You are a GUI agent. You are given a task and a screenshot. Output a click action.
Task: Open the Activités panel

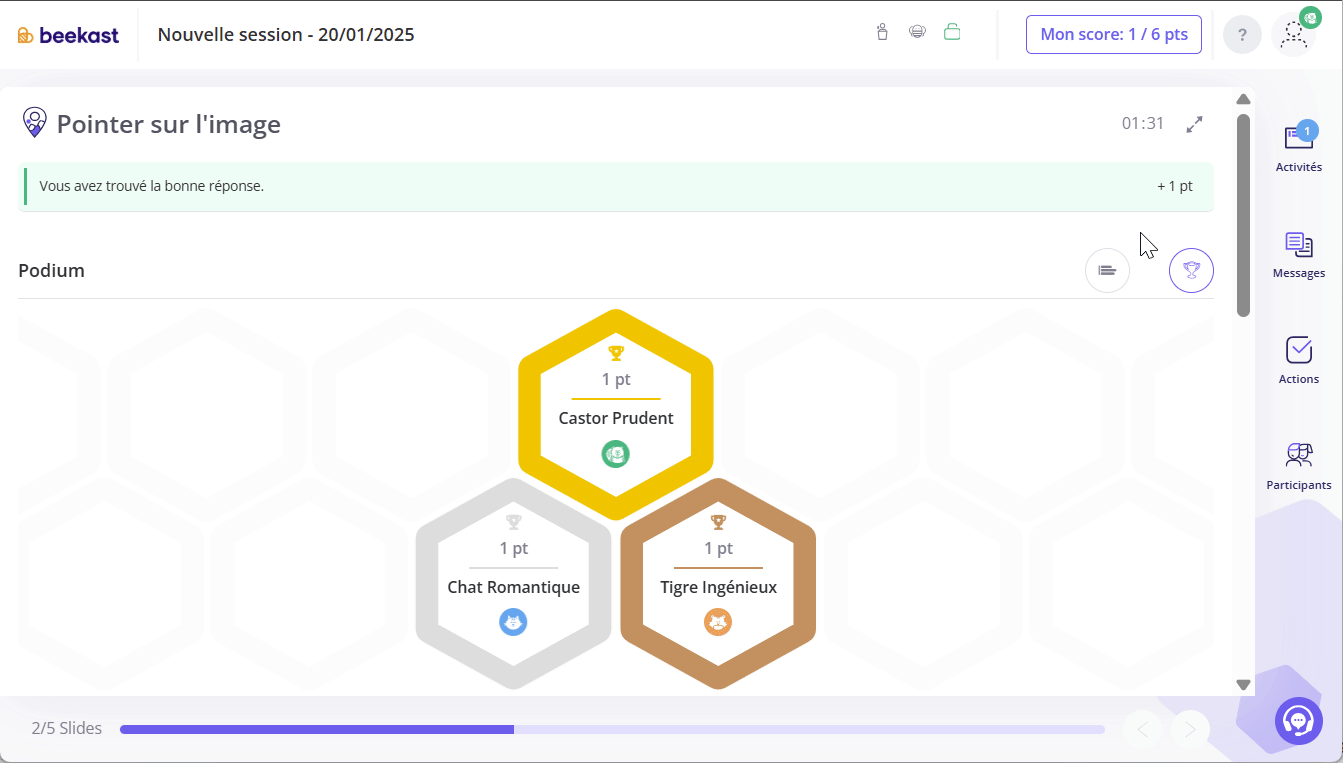point(1299,148)
